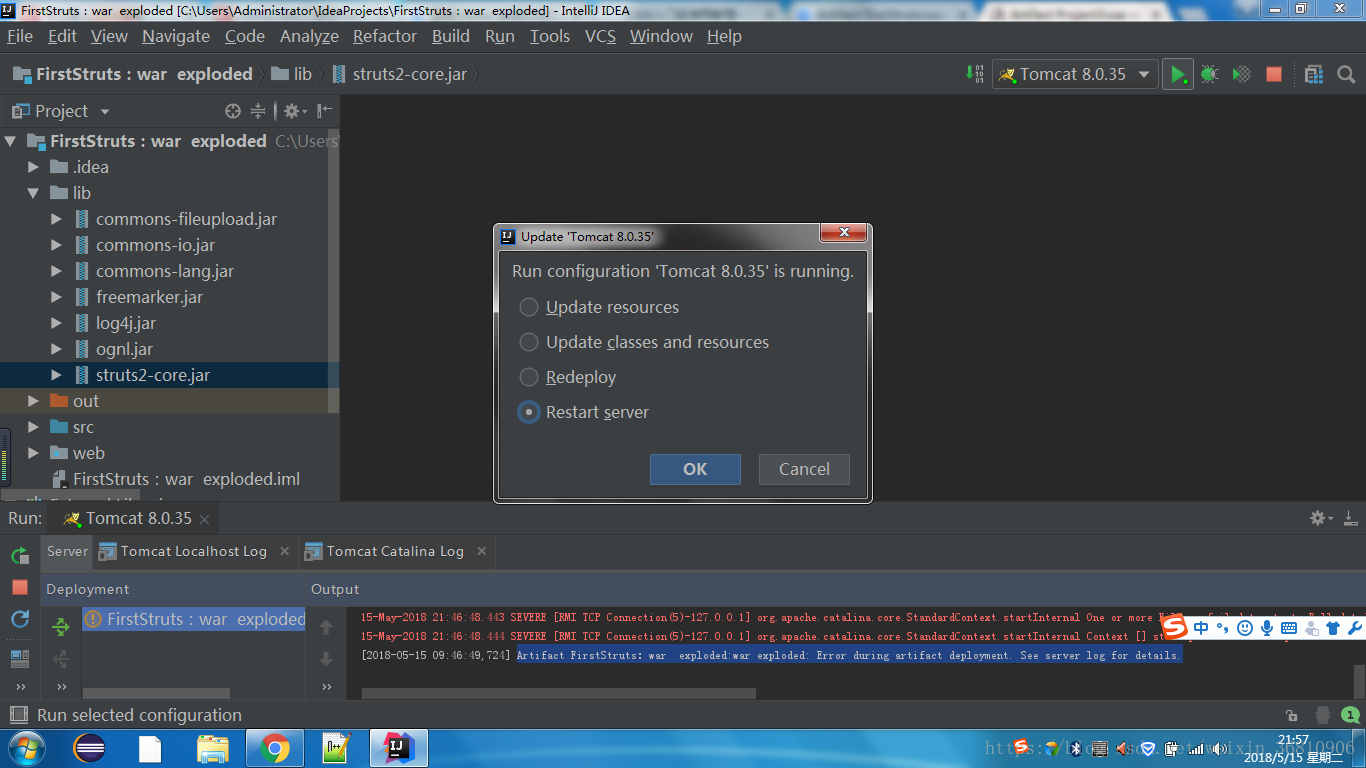Expand the src folder
The image size is (1366, 768).
click(x=33, y=427)
